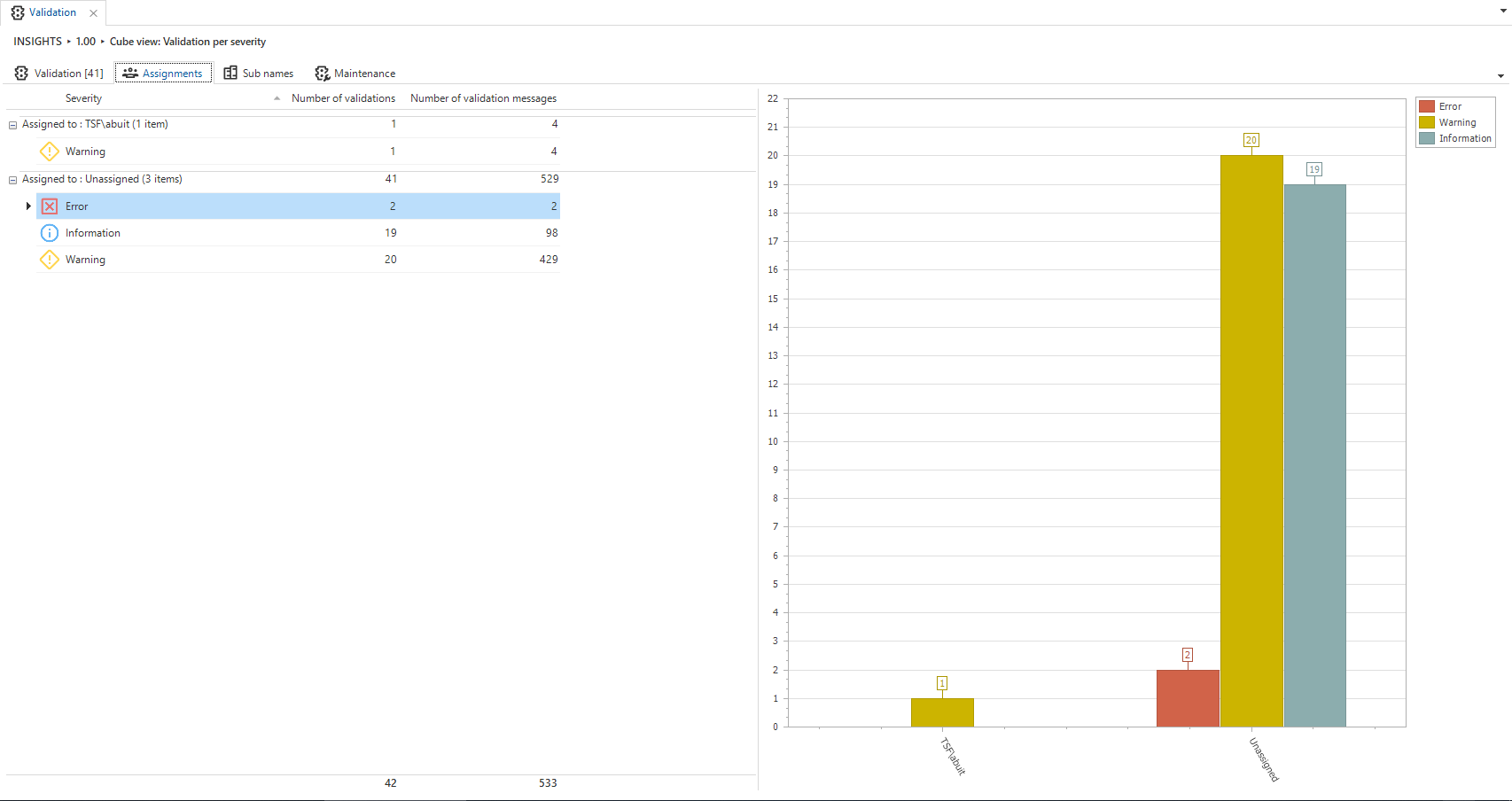Image resolution: width=1512 pixels, height=801 pixels.
Task: Click the Warning icon under Unassigned group
Action: pos(50,260)
